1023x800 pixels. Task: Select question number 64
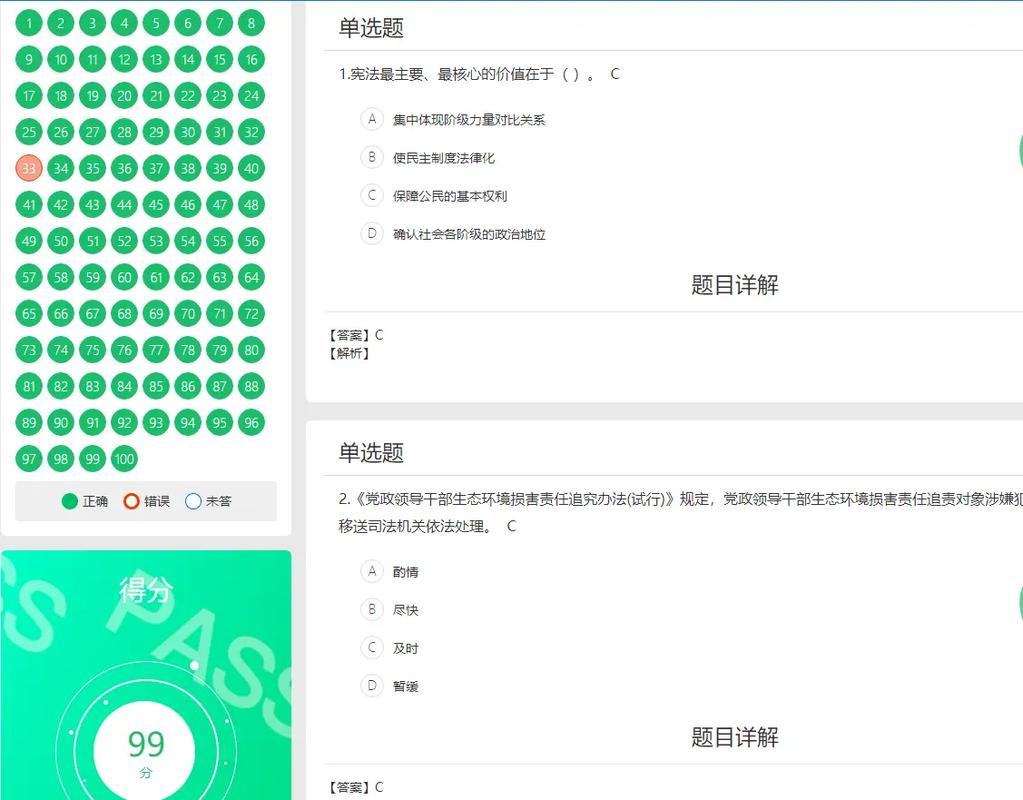tap(251, 277)
